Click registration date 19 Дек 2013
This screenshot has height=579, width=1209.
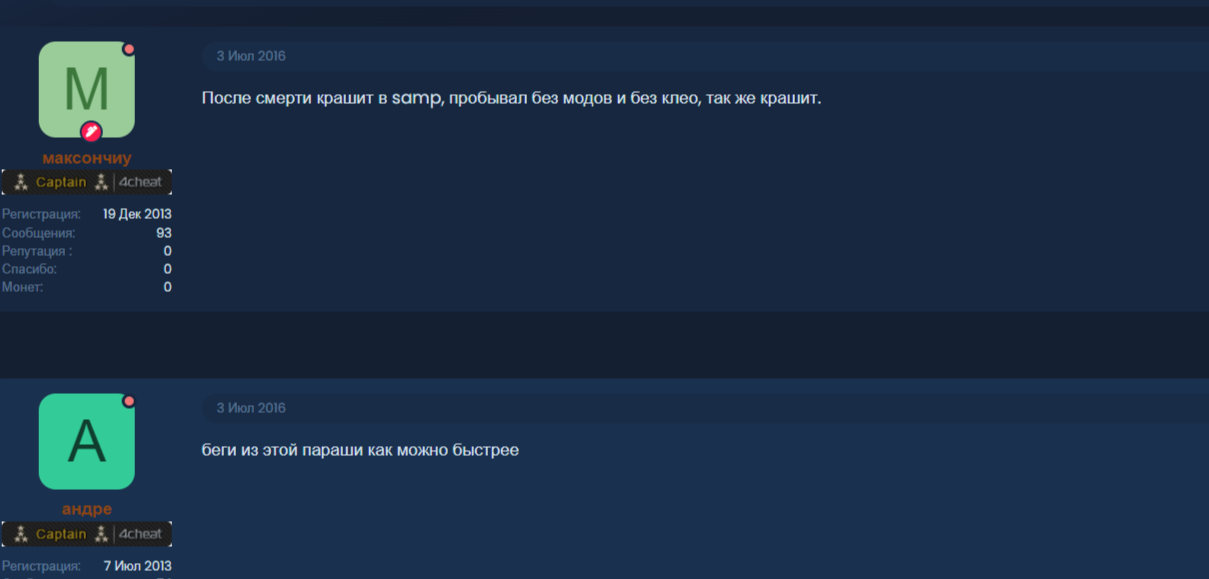137,214
